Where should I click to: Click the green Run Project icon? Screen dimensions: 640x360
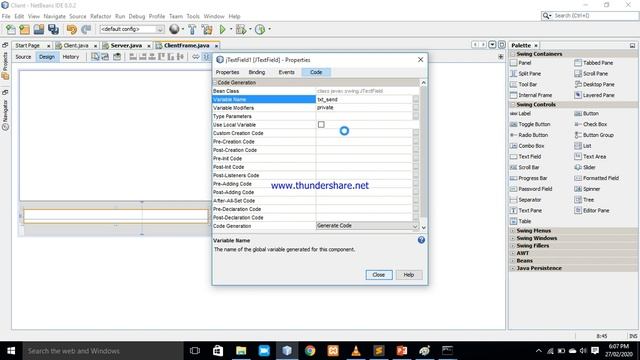[x=222, y=29]
